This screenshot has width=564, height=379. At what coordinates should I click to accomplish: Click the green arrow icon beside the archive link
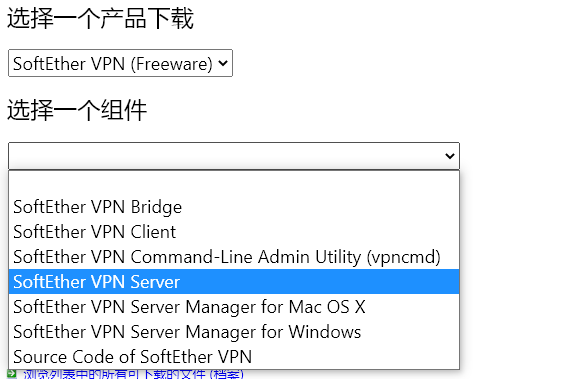coord(12,374)
